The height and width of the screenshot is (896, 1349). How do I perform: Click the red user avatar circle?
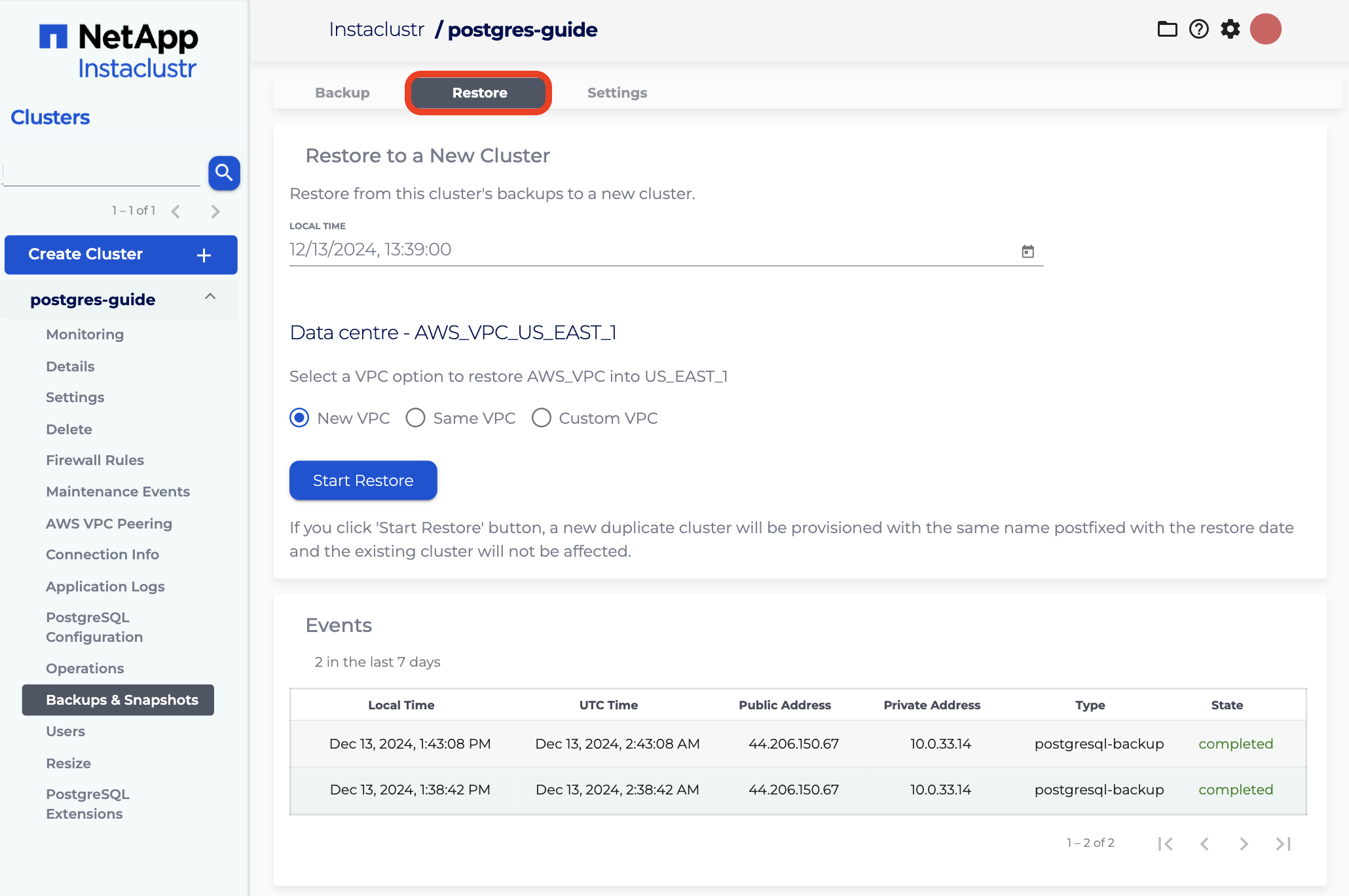tap(1265, 29)
